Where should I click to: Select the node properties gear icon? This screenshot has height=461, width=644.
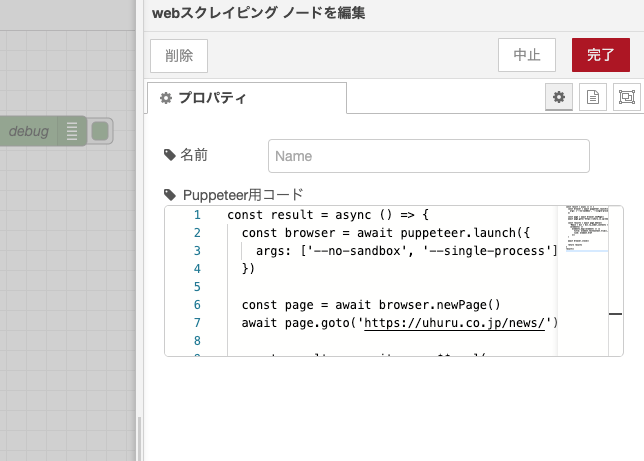[x=559, y=97]
